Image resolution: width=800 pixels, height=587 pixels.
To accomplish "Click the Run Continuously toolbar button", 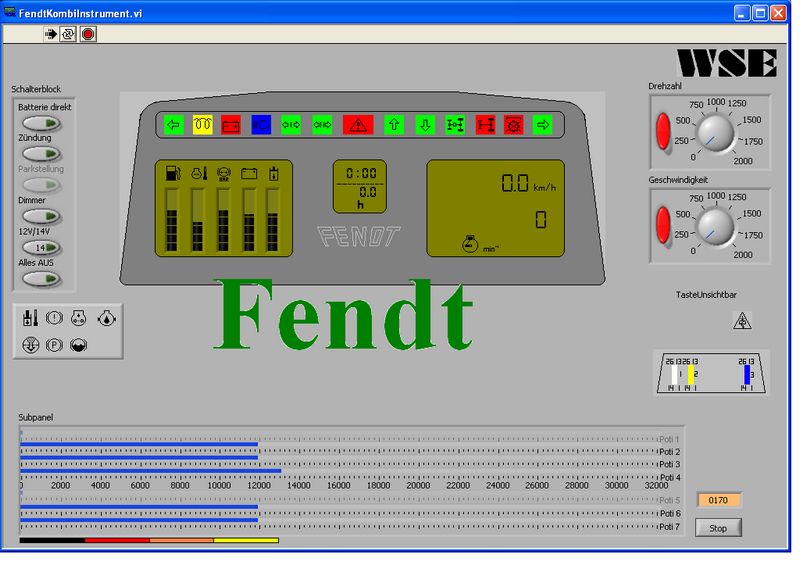I will pos(68,34).
